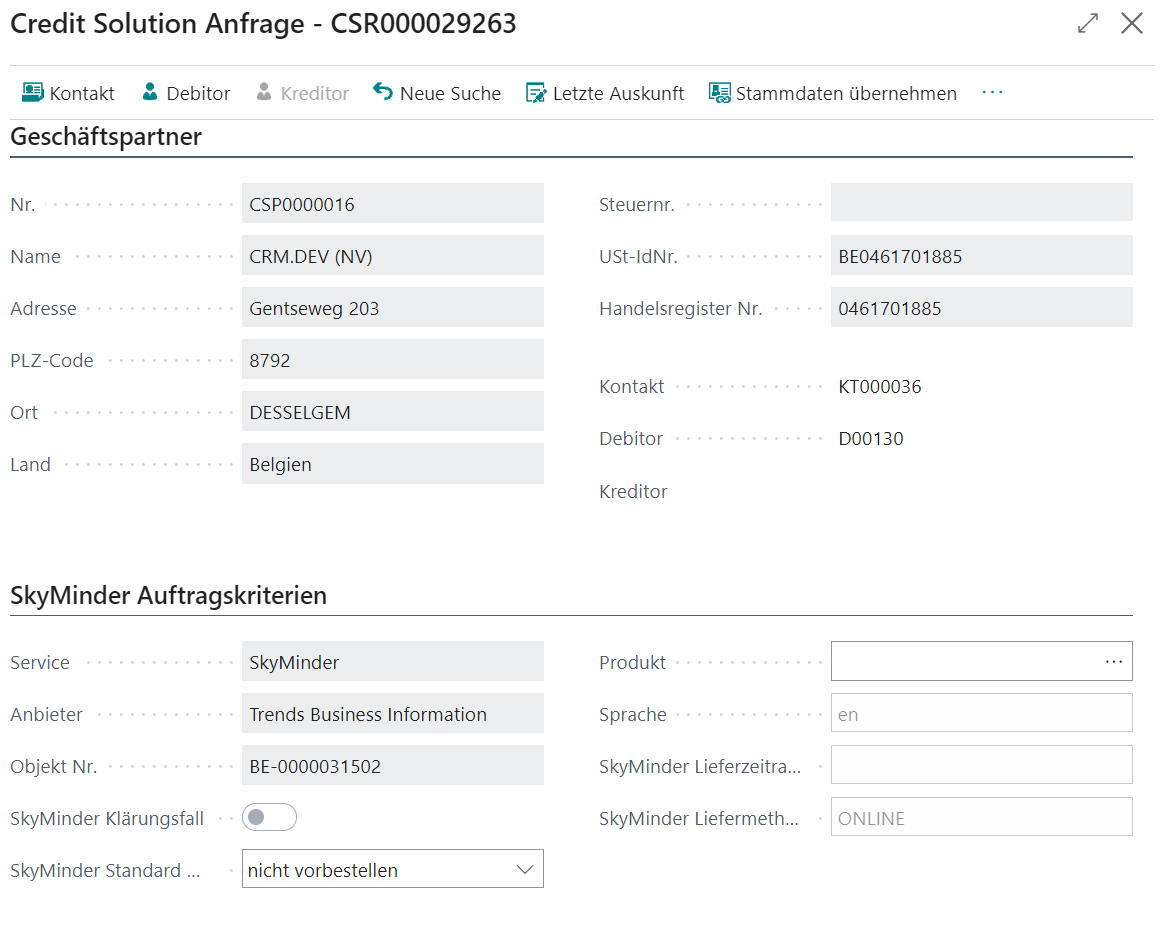Collapse the SkyMinder Auftragskriterien section
Image resolution: width=1166 pixels, height=950 pixels.
[167, 595]
